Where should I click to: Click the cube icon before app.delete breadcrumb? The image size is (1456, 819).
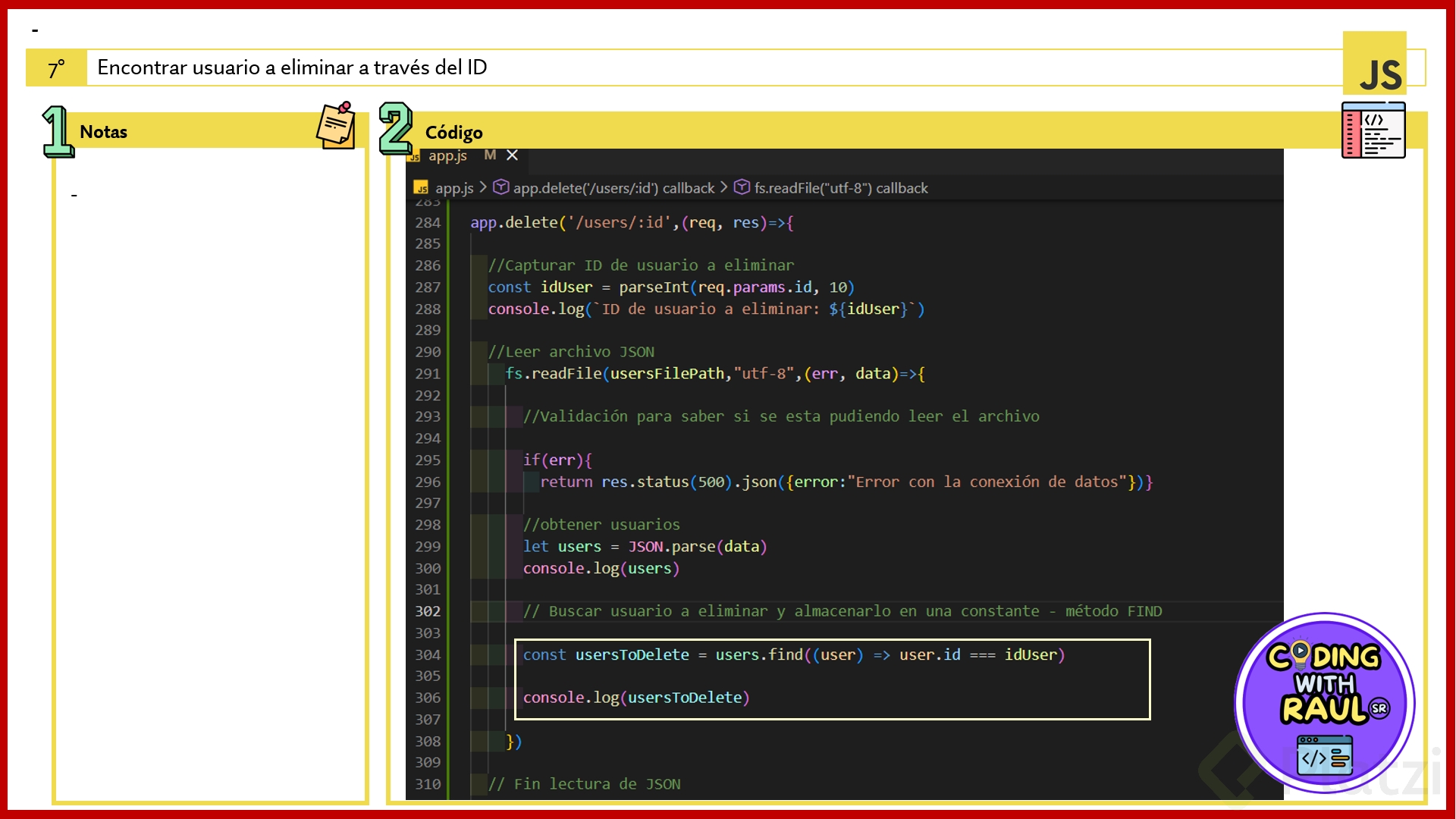coord(500,187)
